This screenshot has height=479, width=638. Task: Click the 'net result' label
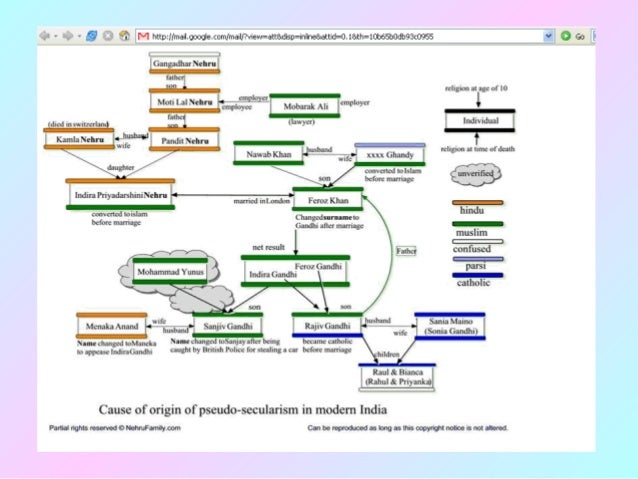pyautogui.click(x=268, y=247)
